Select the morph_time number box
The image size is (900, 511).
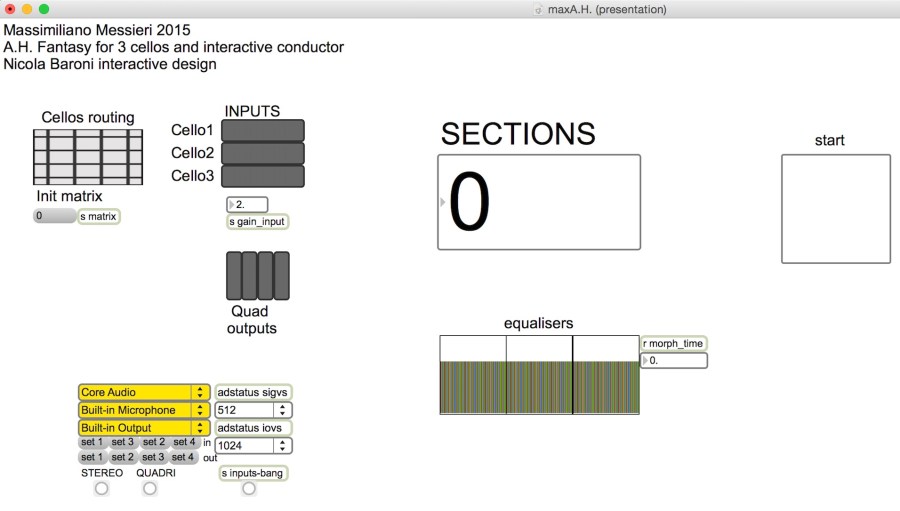coord(674,360)
